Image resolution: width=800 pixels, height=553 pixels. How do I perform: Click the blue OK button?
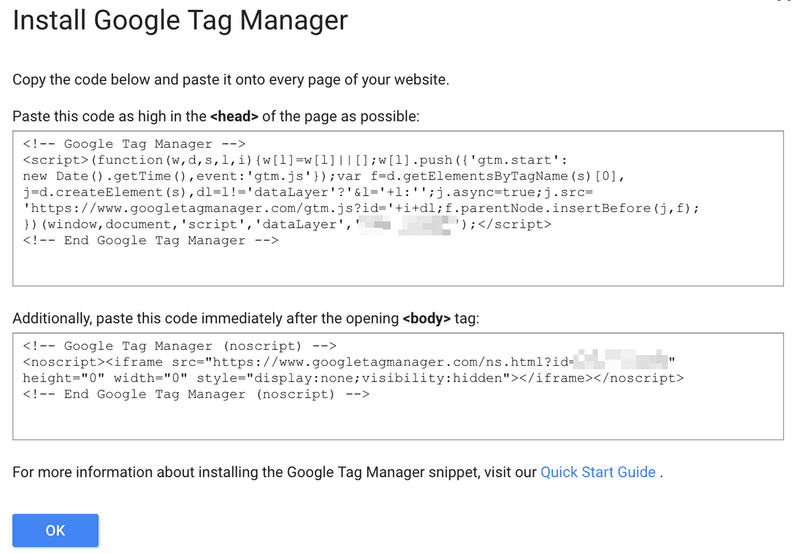point(55,530)
